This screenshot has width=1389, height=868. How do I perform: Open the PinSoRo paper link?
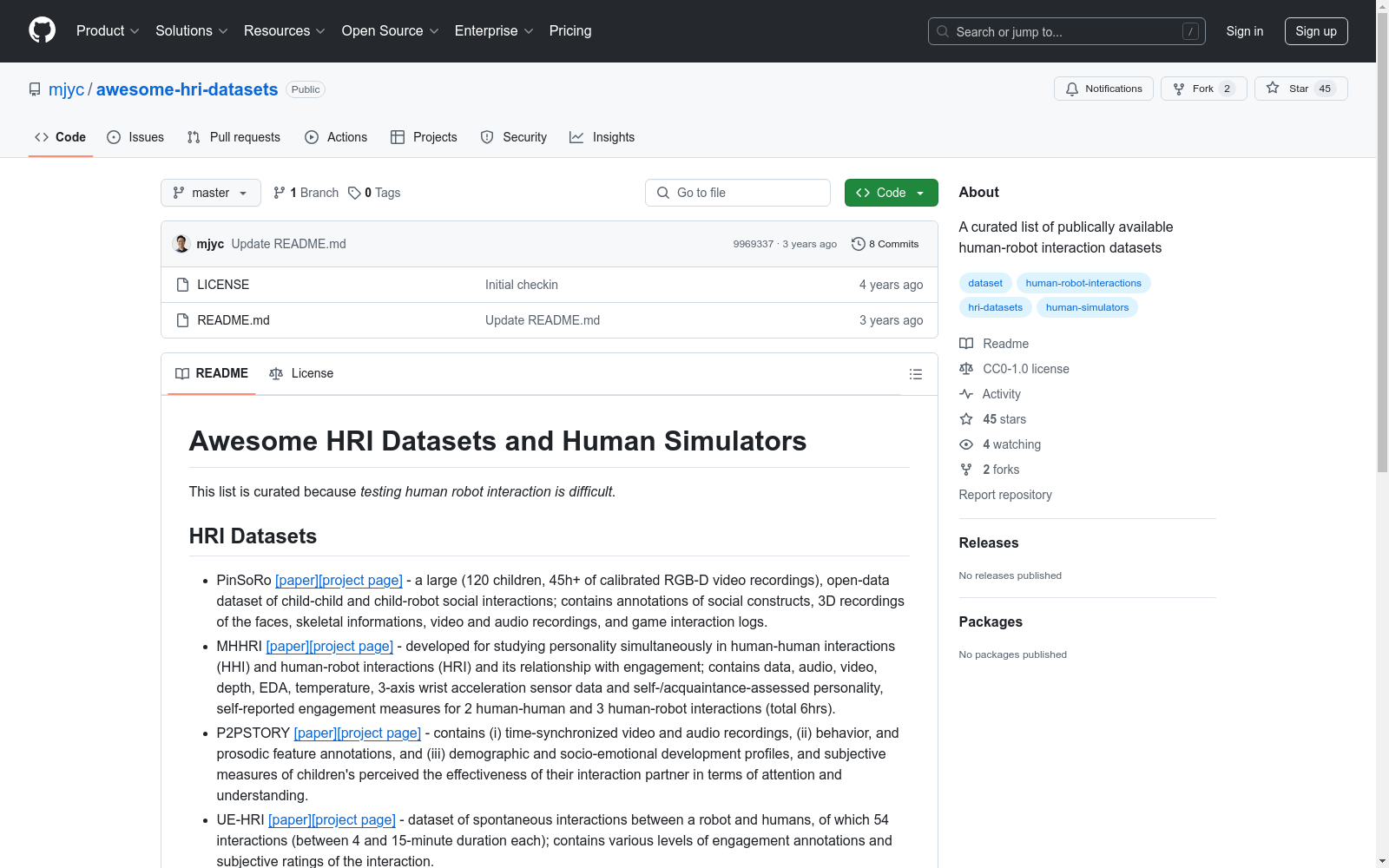pos(297,580)
